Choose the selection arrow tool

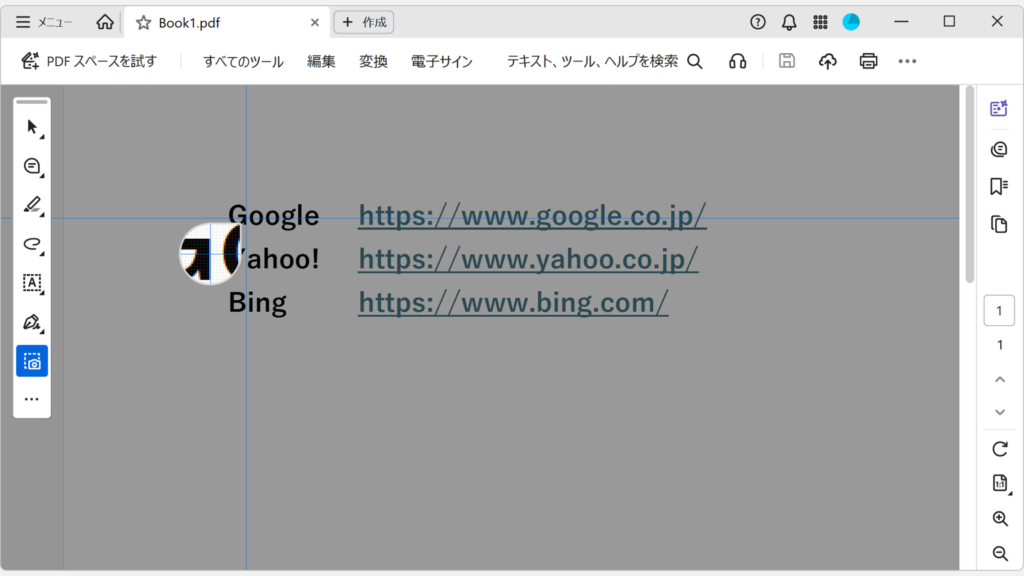[x=32, y=127]
